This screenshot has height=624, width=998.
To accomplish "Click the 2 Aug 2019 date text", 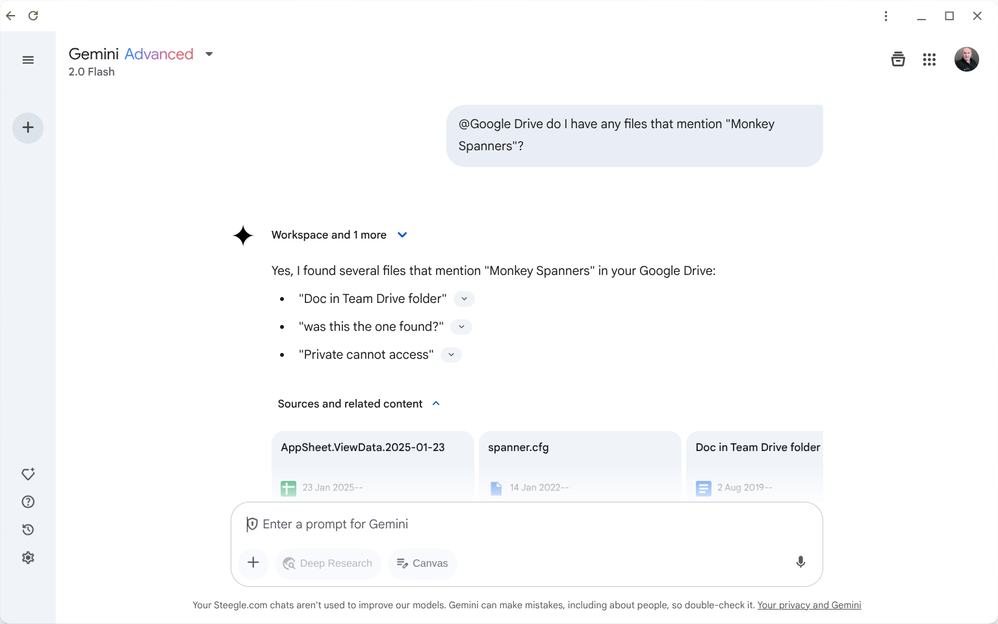I will [x=745, y=488].
